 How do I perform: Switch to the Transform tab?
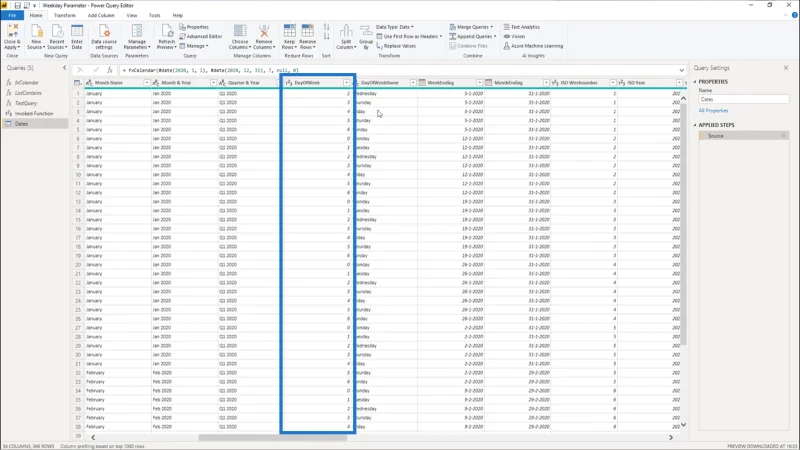coord(64,15)
